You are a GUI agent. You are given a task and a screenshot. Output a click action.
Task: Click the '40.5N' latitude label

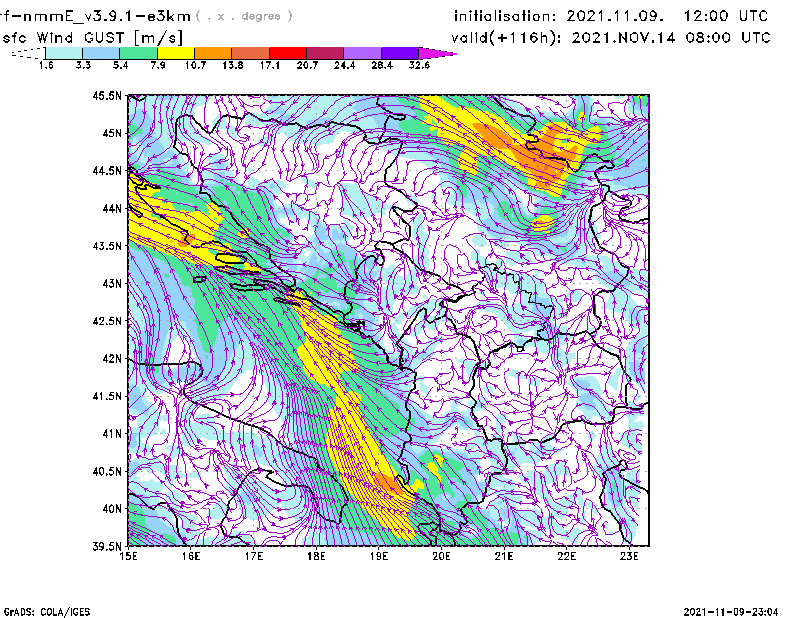click(x=107, y=472)
